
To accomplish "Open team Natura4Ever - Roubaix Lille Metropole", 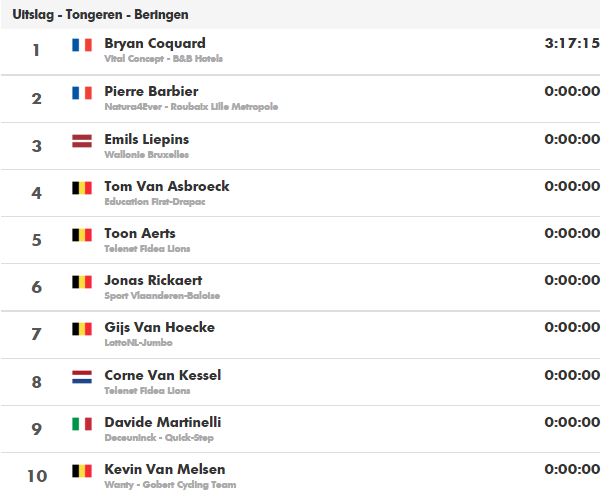I will pyautogui.click(x=191, y=106).
